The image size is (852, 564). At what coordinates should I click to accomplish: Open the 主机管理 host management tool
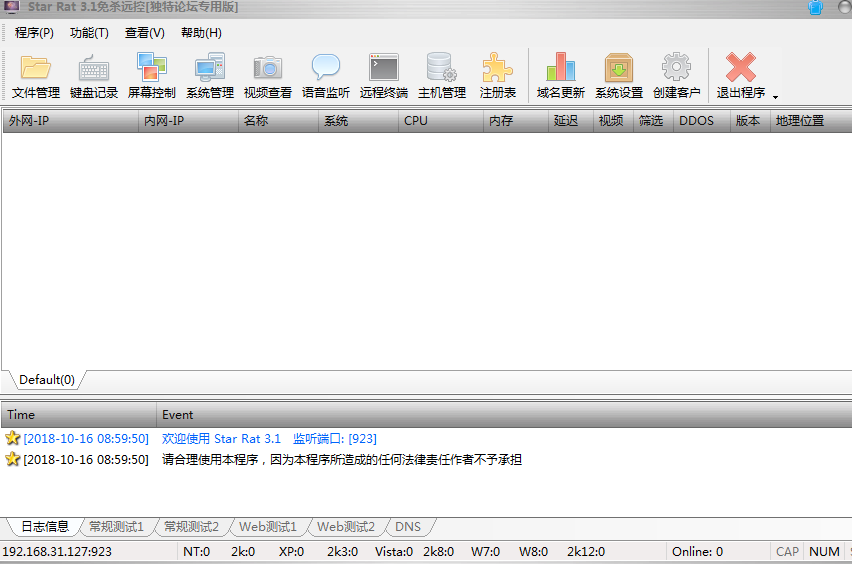pos(442,76)
